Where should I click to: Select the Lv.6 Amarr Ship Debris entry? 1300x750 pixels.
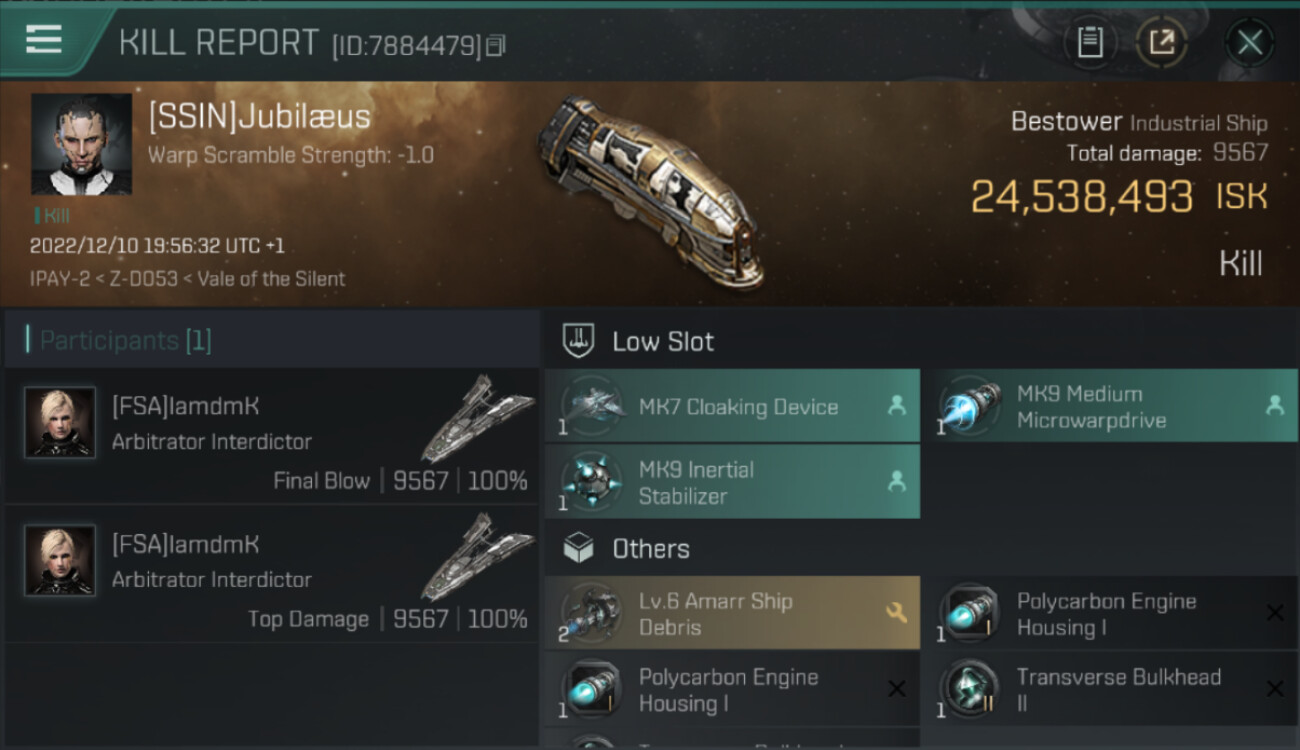coord(716,614)
